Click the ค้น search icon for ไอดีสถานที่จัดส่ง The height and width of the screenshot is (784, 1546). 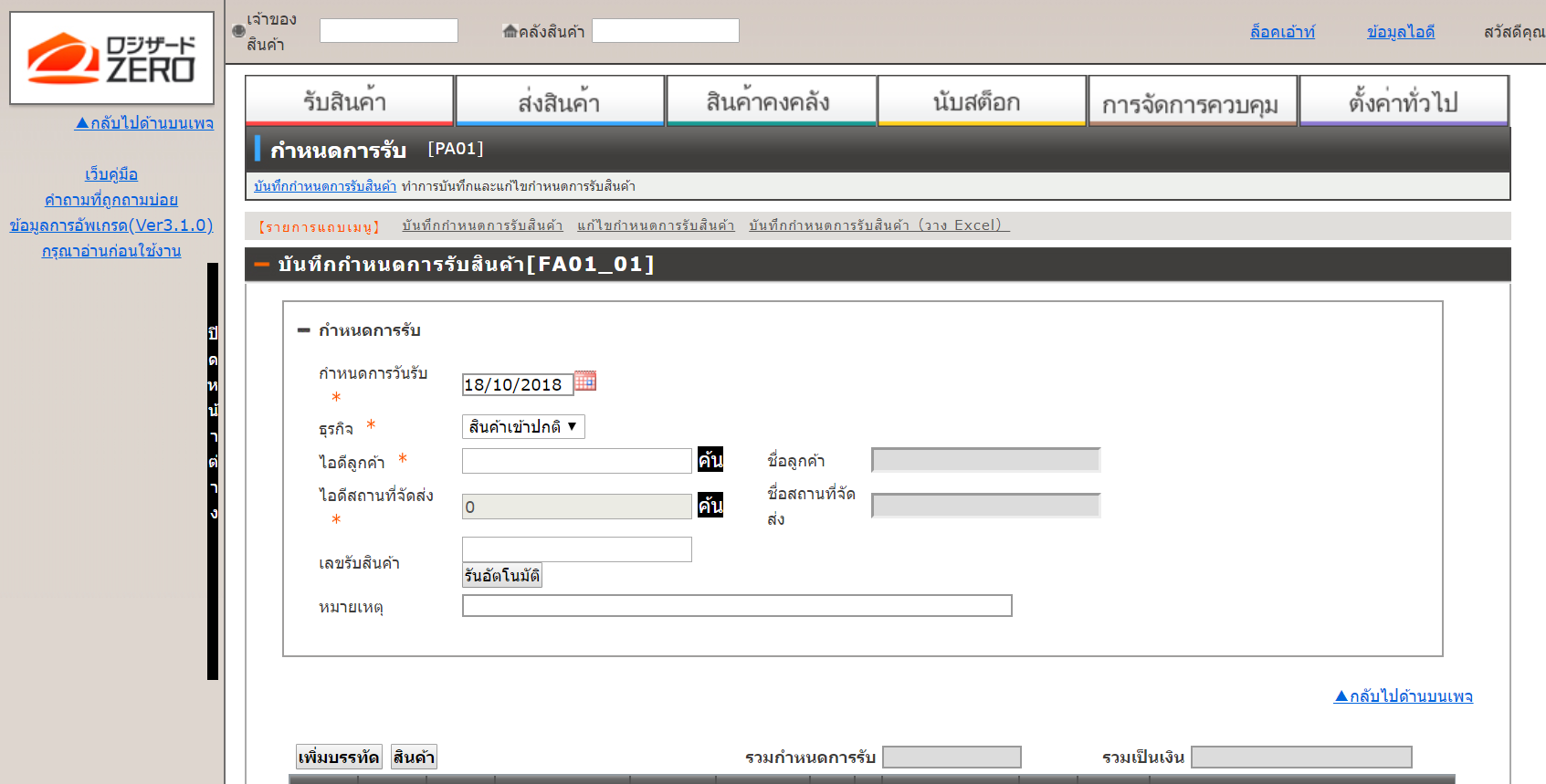tap(710, 506)
